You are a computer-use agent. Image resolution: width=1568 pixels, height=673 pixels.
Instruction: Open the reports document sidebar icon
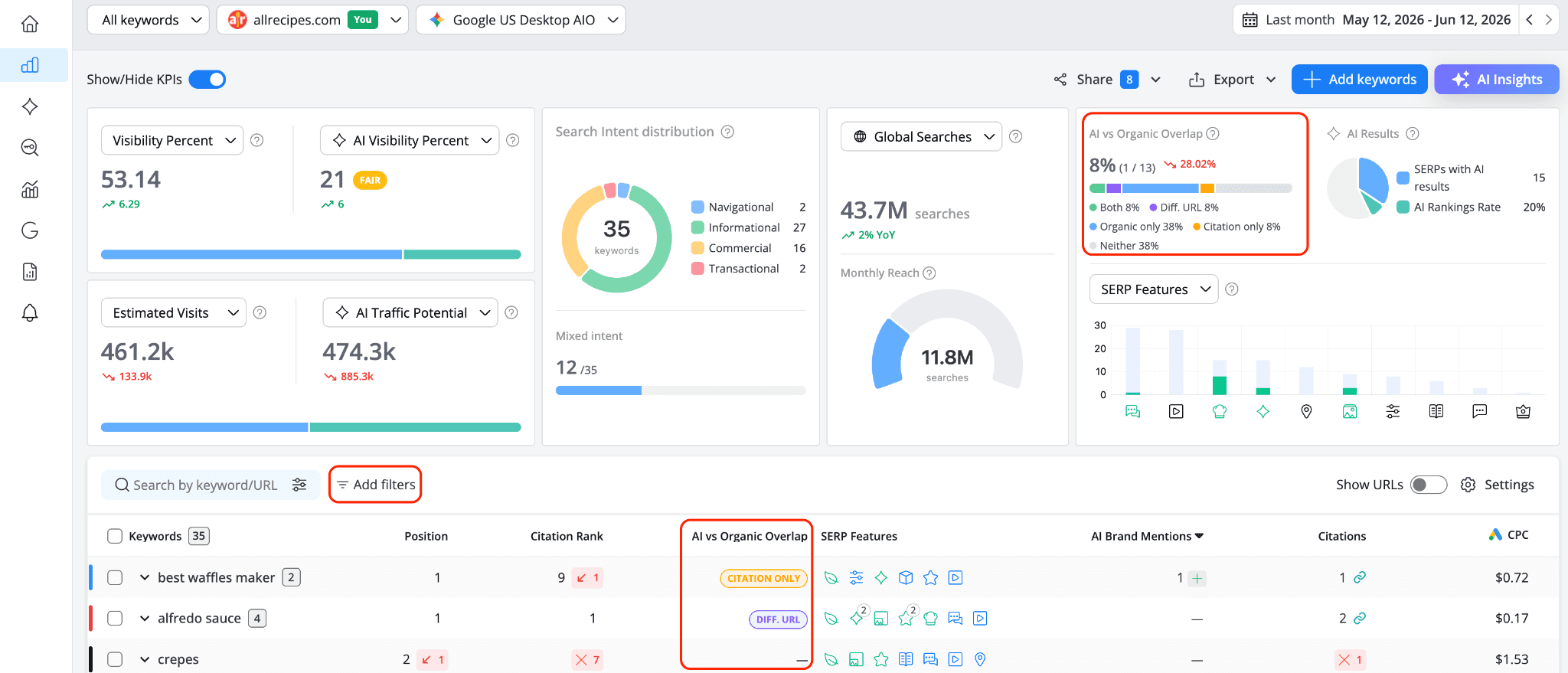[x=30, y=272]
